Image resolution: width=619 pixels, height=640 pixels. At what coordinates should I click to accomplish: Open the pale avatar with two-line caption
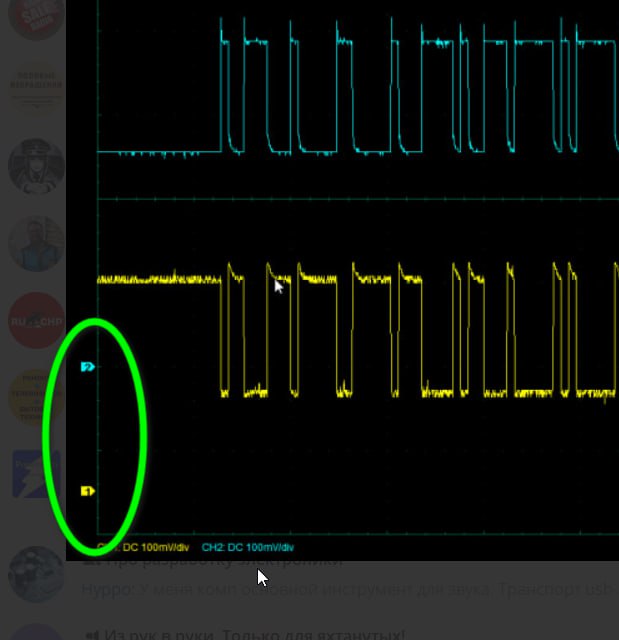36,89
